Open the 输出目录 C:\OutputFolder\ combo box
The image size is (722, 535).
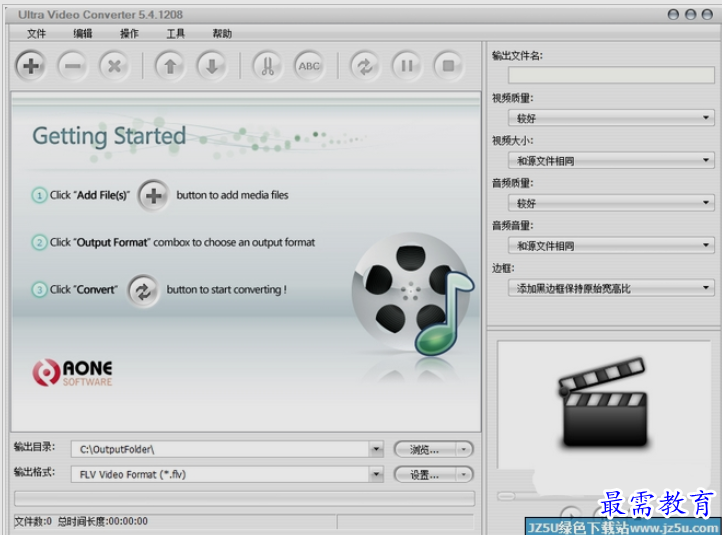coord(227,449)
